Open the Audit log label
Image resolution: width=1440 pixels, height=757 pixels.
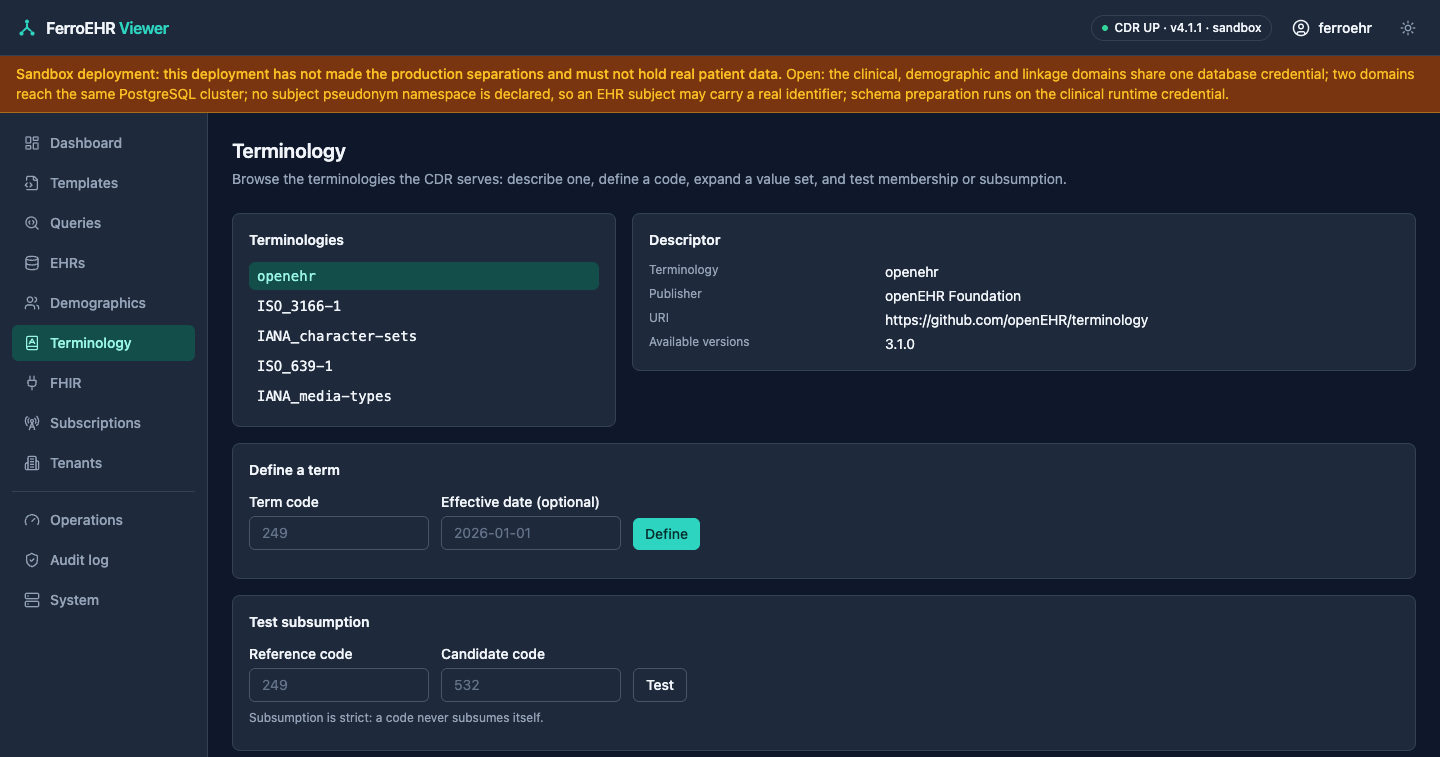79,560
